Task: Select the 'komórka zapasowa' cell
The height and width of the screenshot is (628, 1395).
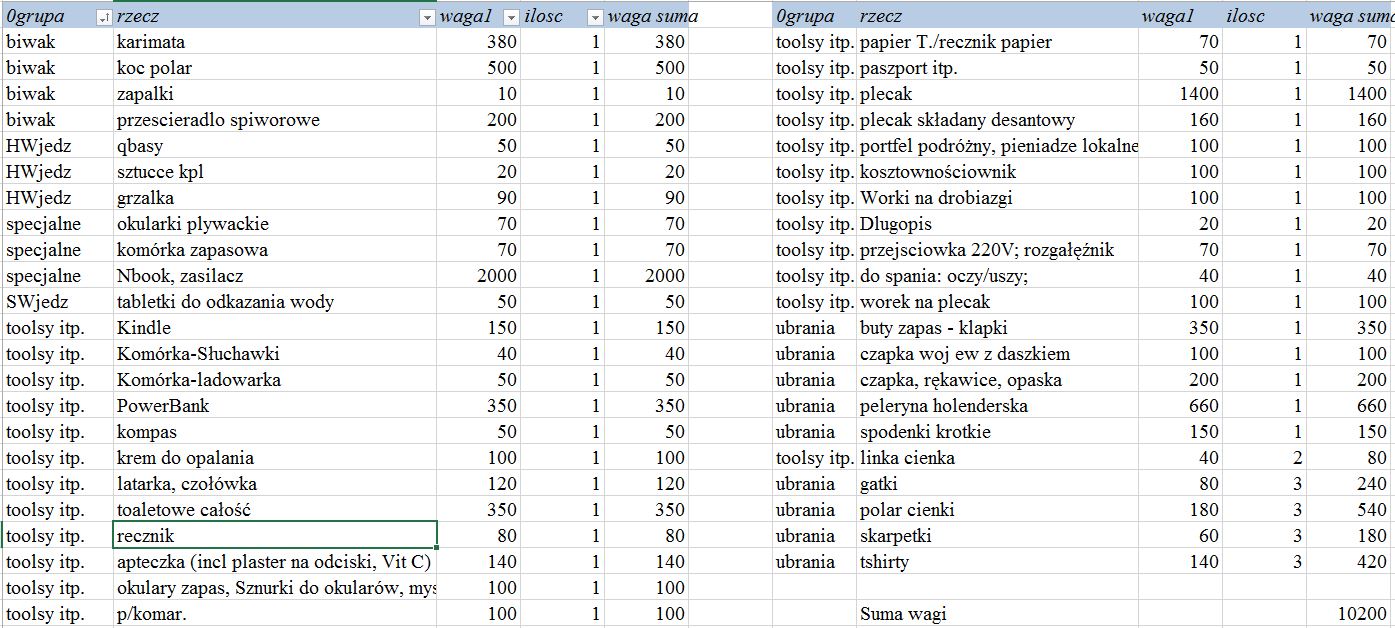Action: 275,250
